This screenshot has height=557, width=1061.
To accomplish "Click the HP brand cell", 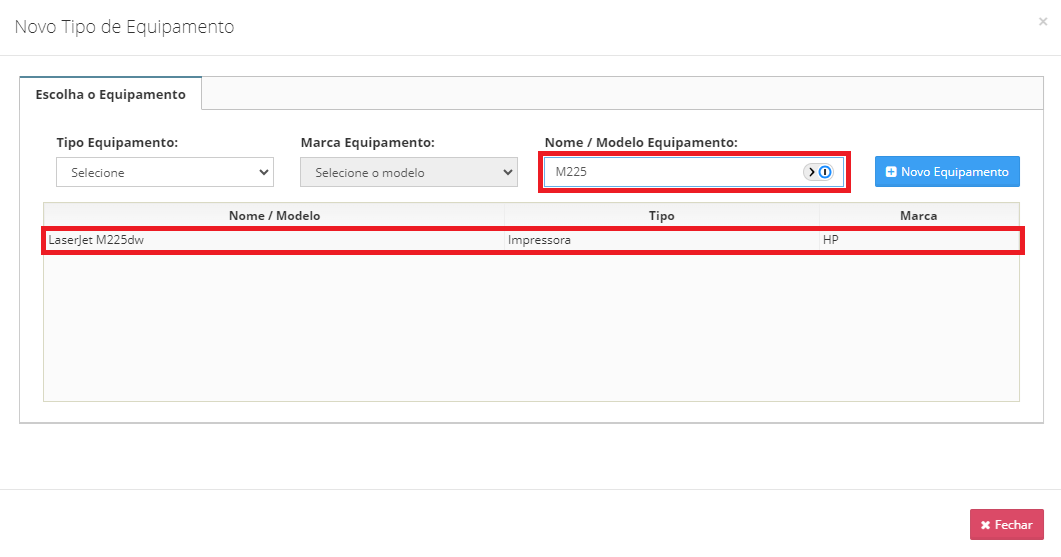I will 919,240.
